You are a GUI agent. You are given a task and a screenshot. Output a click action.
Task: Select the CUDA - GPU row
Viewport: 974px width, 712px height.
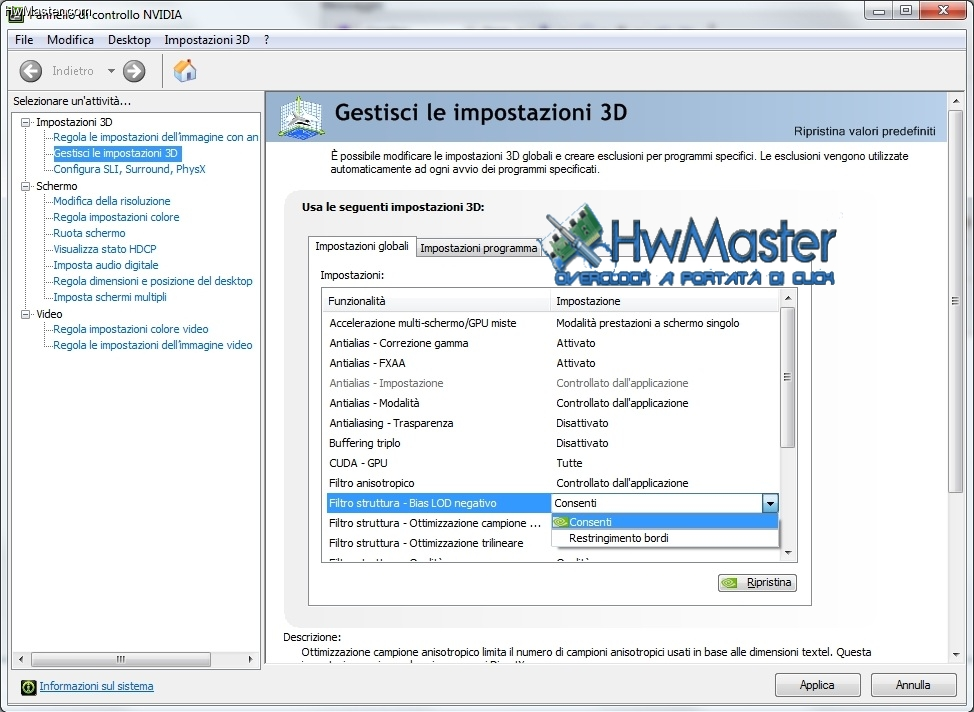(x=552, y=463)
